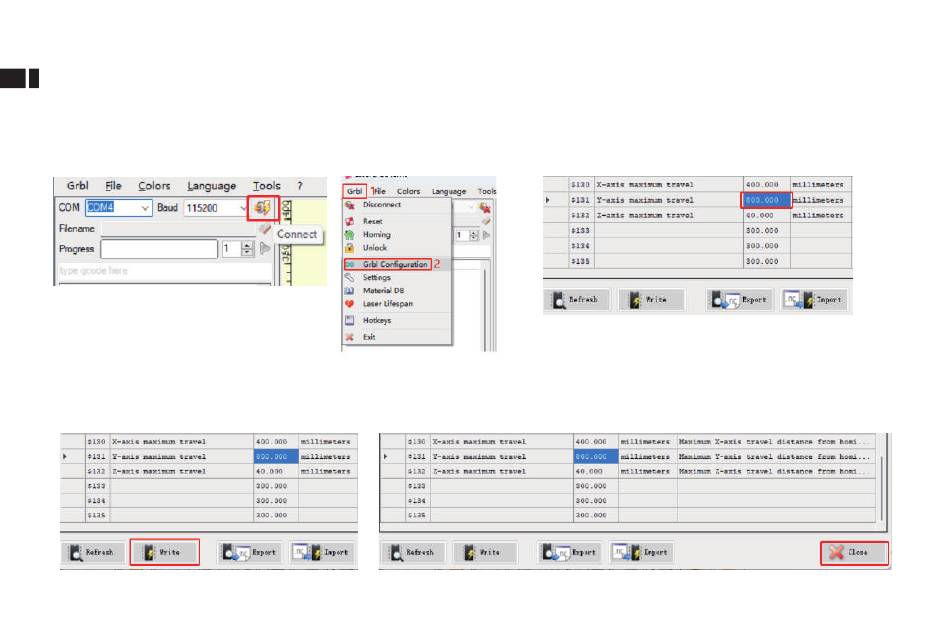Click the red X Exit icon

(x=350, y=337)
